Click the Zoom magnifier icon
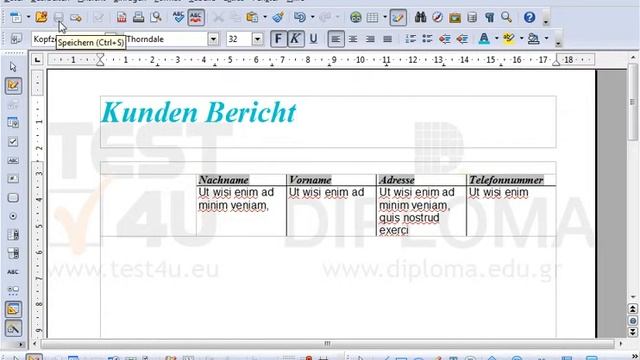Image resolution: width=640 pixels, height=360 pixels. [507, 17]
